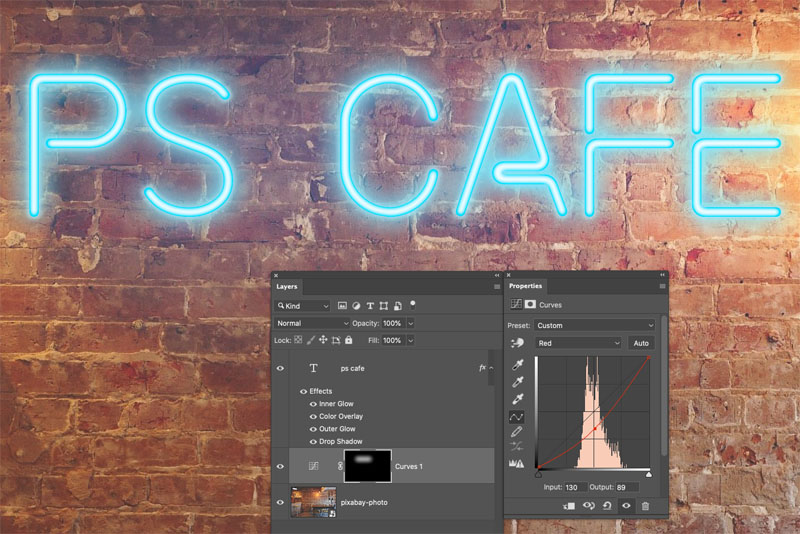Open the Custom preset dropdown
The image size is (800, 534).
[x=595, y=325]
